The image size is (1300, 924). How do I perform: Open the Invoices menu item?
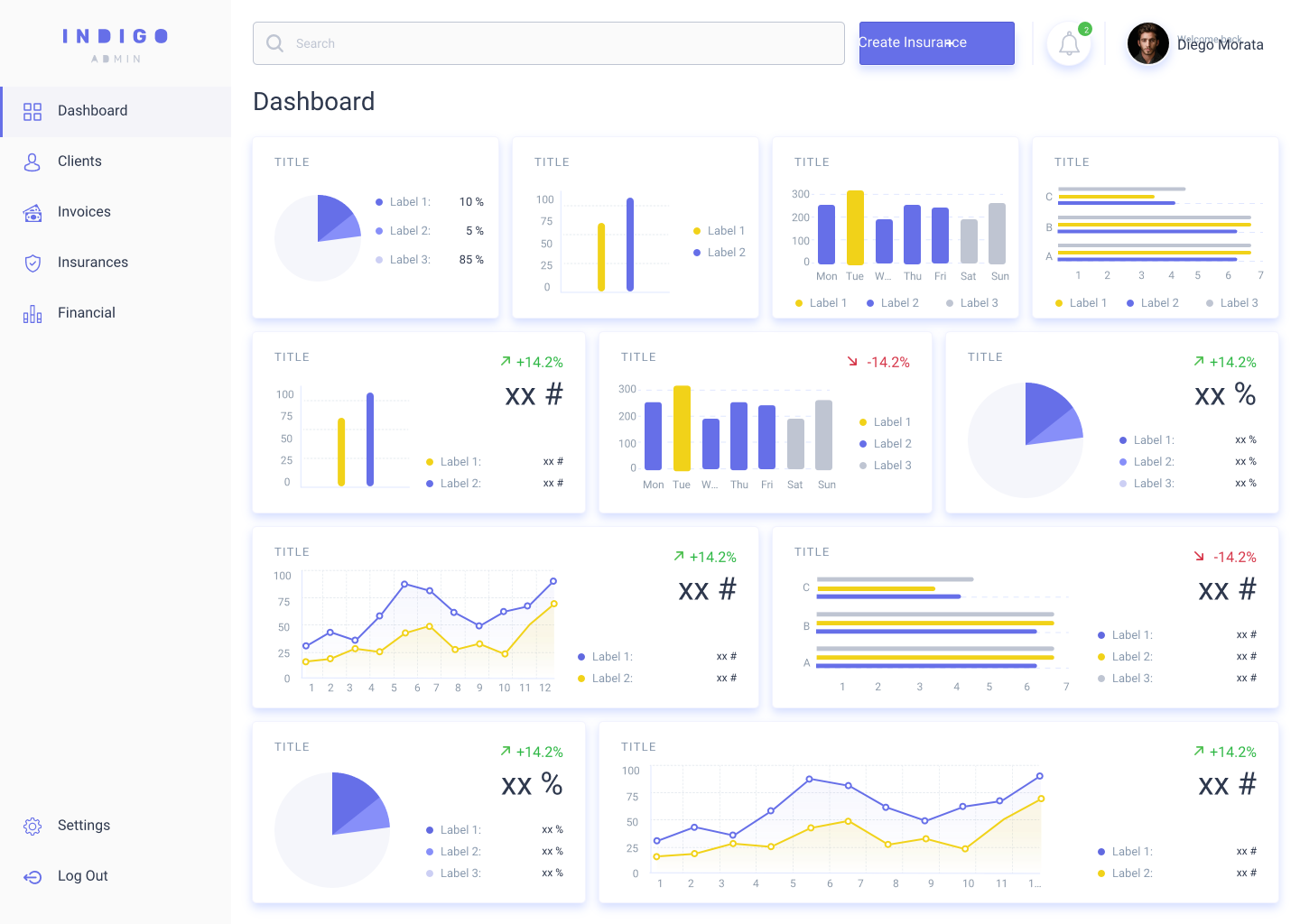point(116,213)
